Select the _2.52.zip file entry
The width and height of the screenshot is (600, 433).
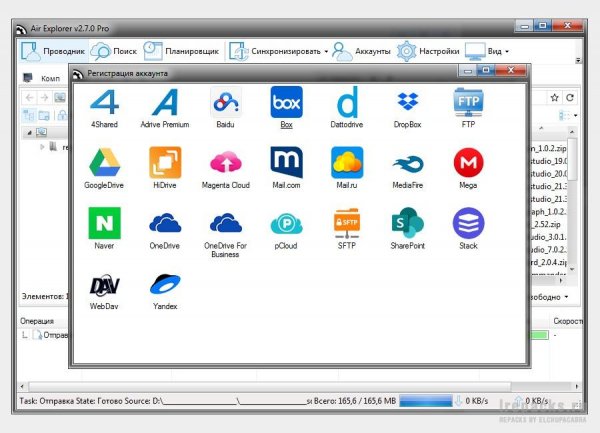[548, 224]
